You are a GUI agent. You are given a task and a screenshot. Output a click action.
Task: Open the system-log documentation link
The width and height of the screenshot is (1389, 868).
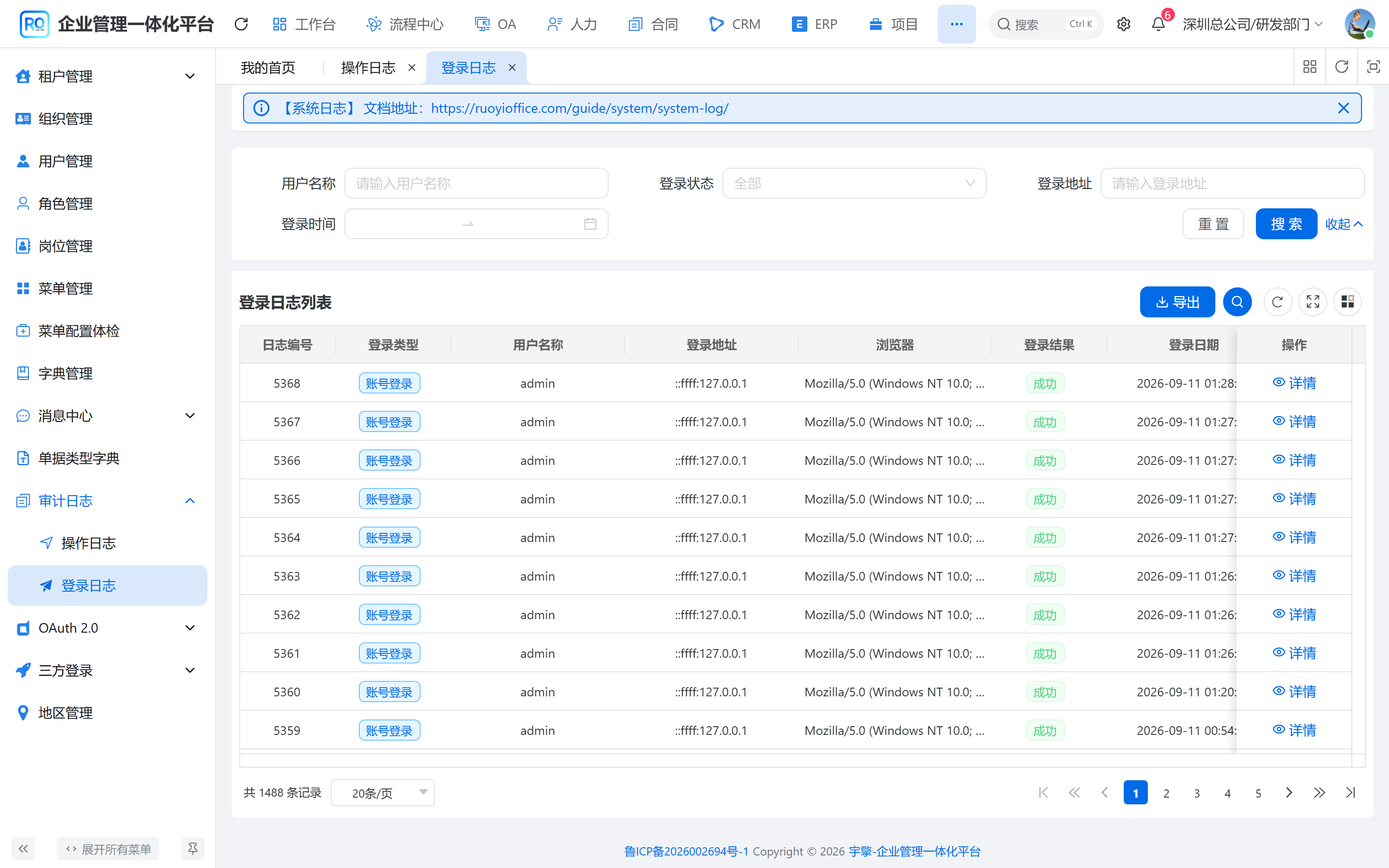click(580, 108)
